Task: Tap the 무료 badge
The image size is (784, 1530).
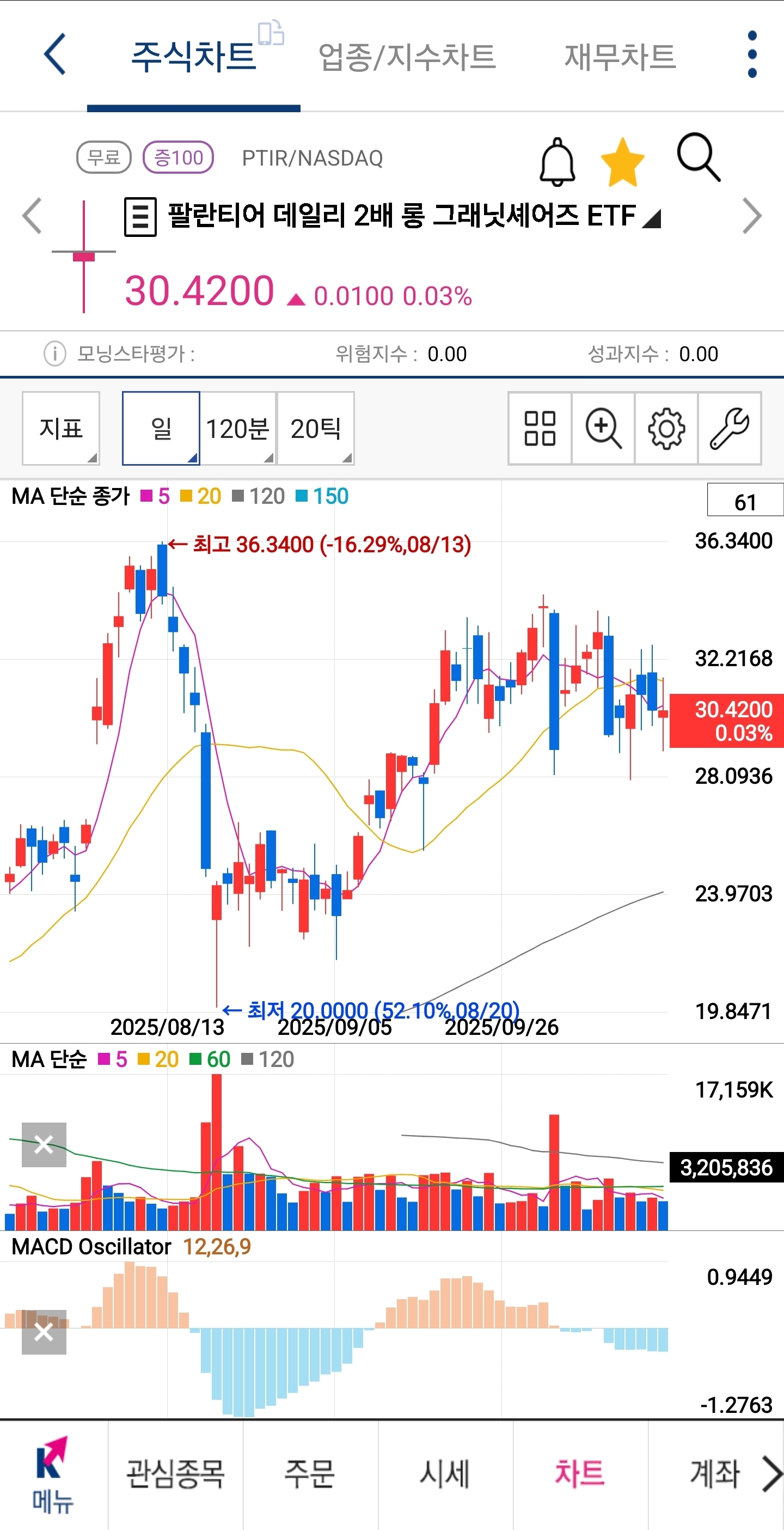Action: pyautogui.click(x=104, y=157)
